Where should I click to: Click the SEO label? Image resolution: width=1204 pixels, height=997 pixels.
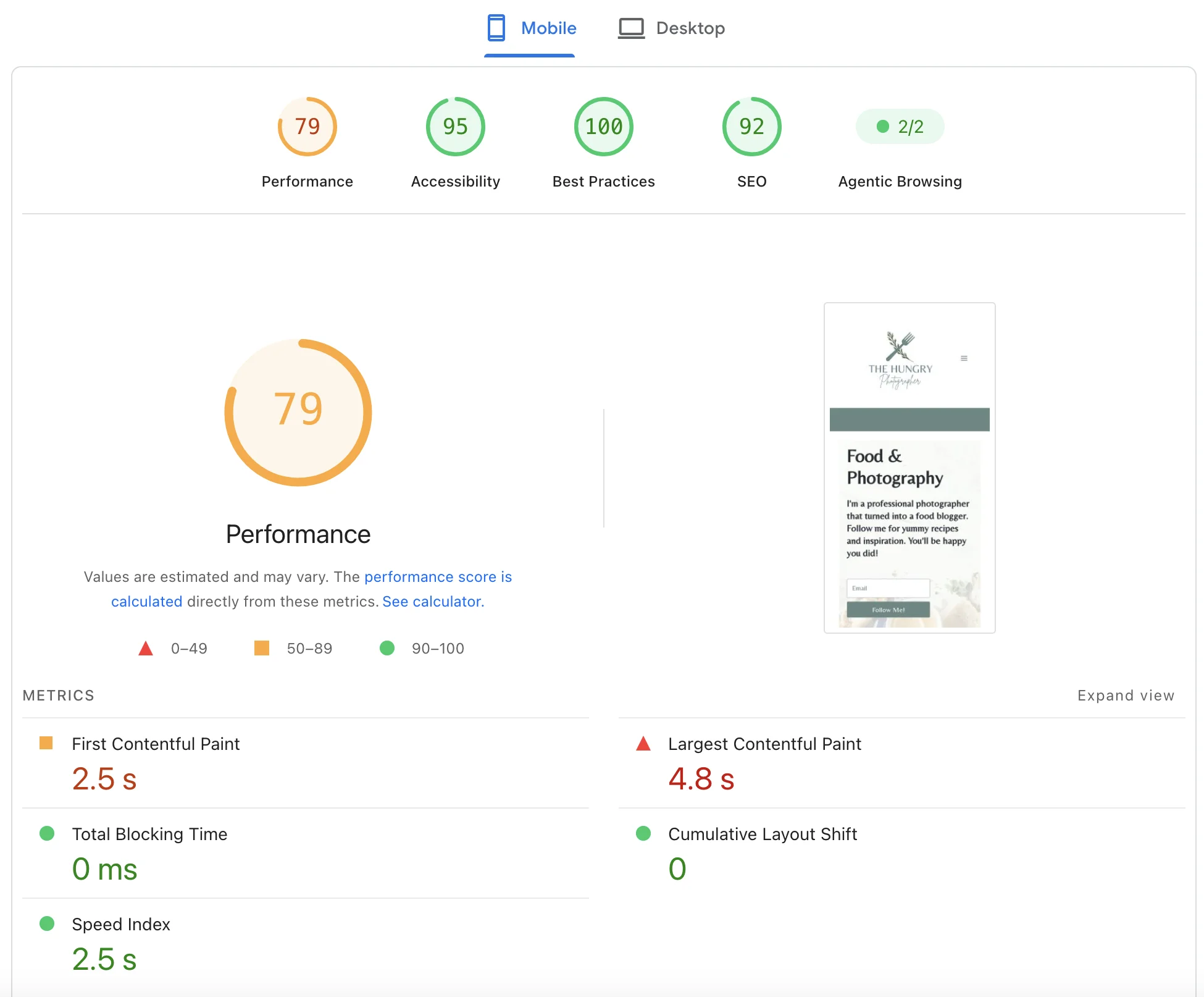coord(752,182)
